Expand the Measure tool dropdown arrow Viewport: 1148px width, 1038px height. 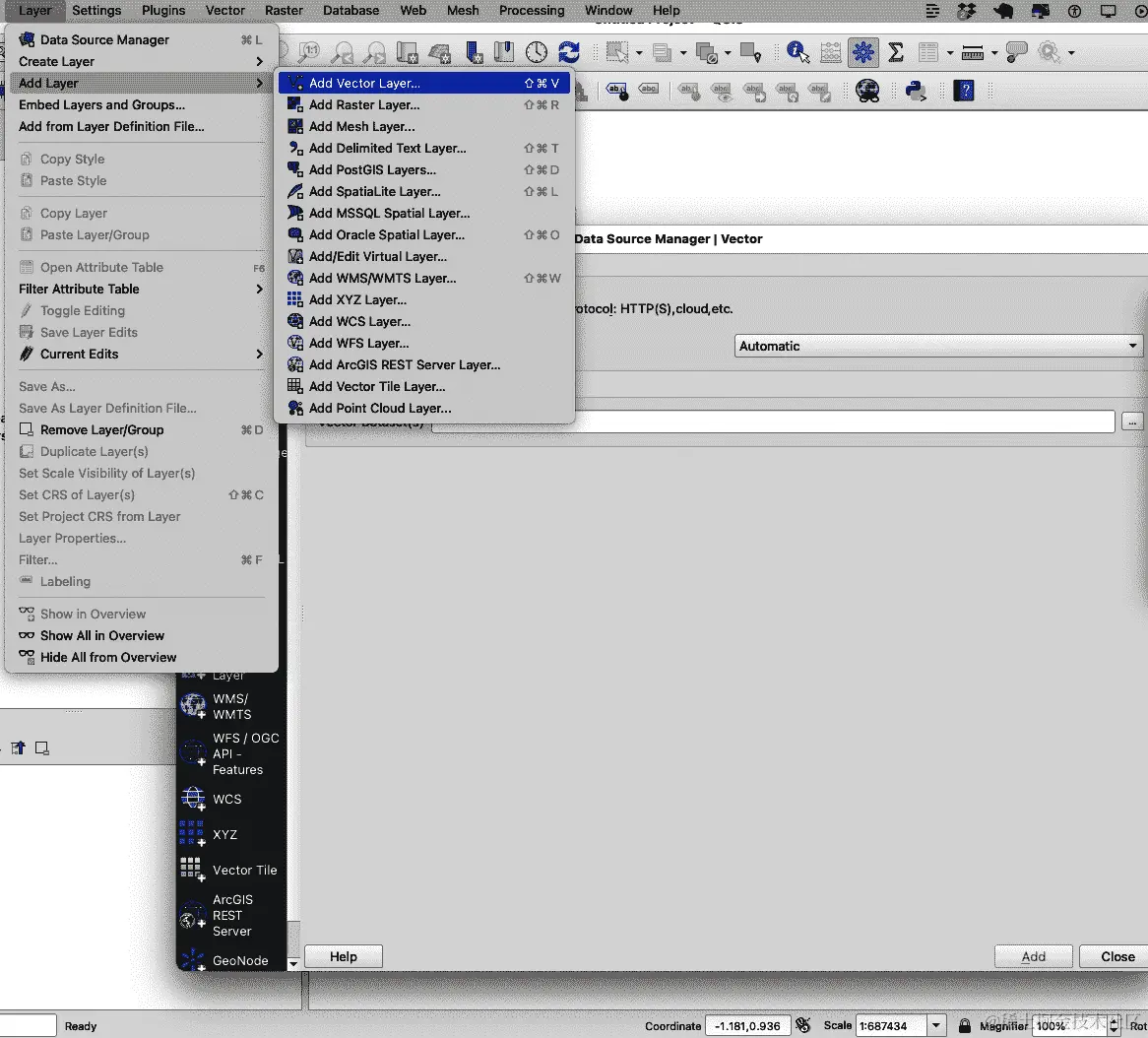click(994, 53)
